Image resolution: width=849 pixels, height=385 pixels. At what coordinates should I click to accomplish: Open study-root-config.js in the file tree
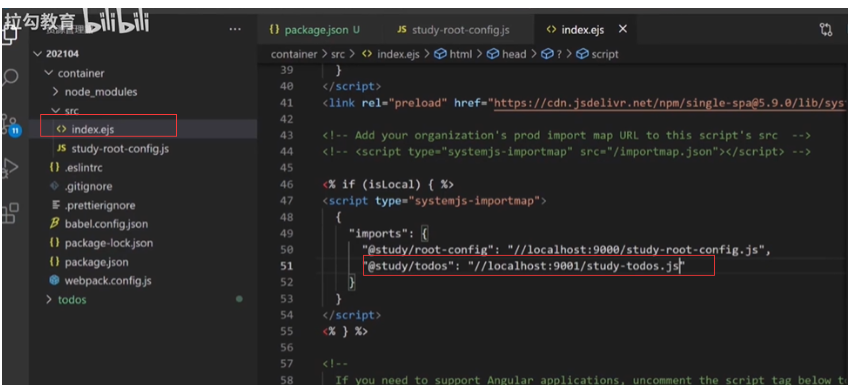coord(120,148)
